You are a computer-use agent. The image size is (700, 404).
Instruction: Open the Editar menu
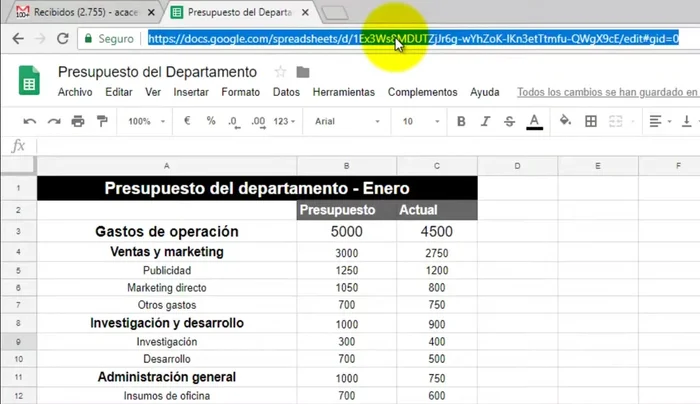(x=119, y=92)
